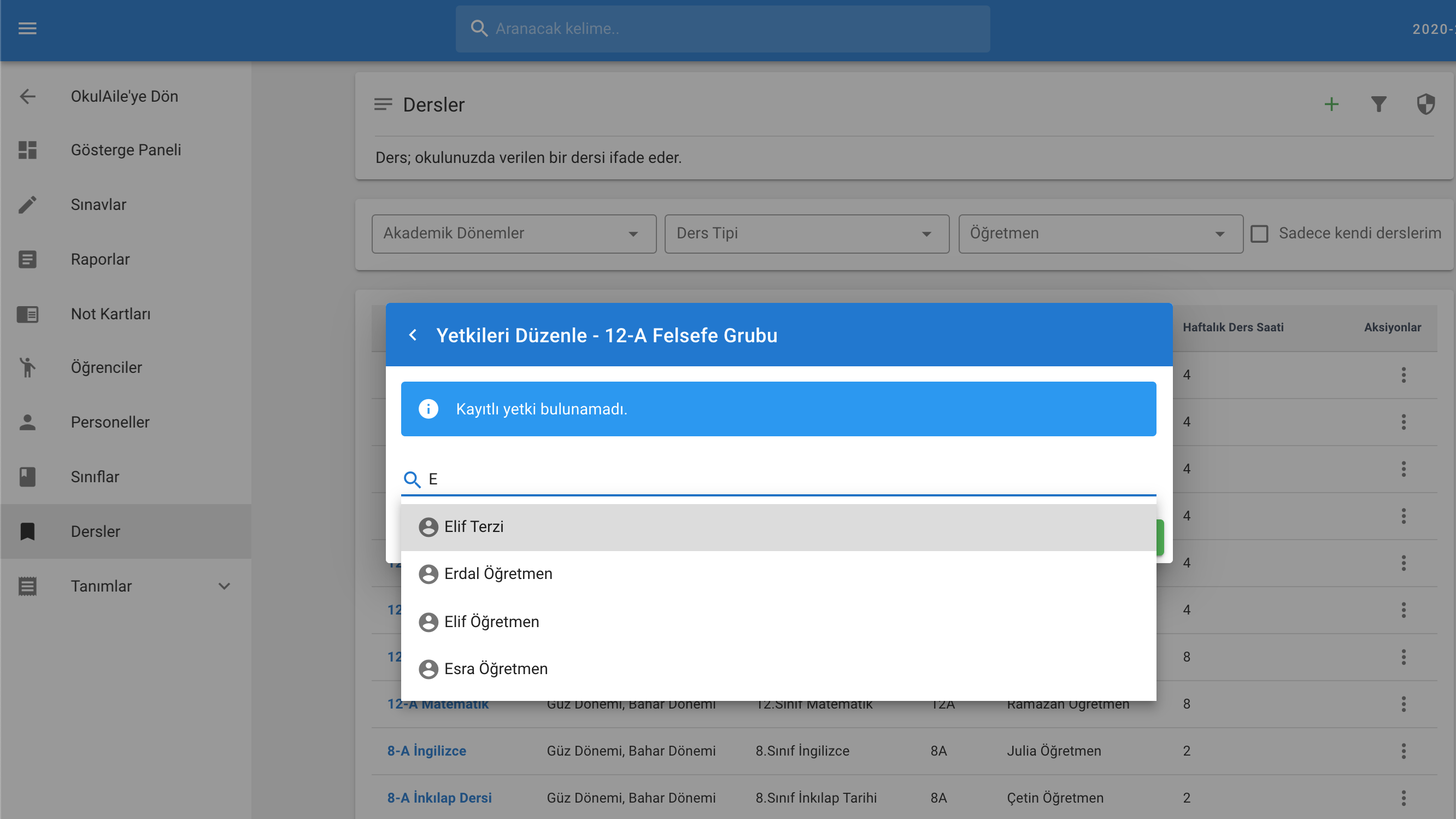The image size is (1456, 819).
Task: Click the book icon for Sınıflar
Action: coord(27,477)
